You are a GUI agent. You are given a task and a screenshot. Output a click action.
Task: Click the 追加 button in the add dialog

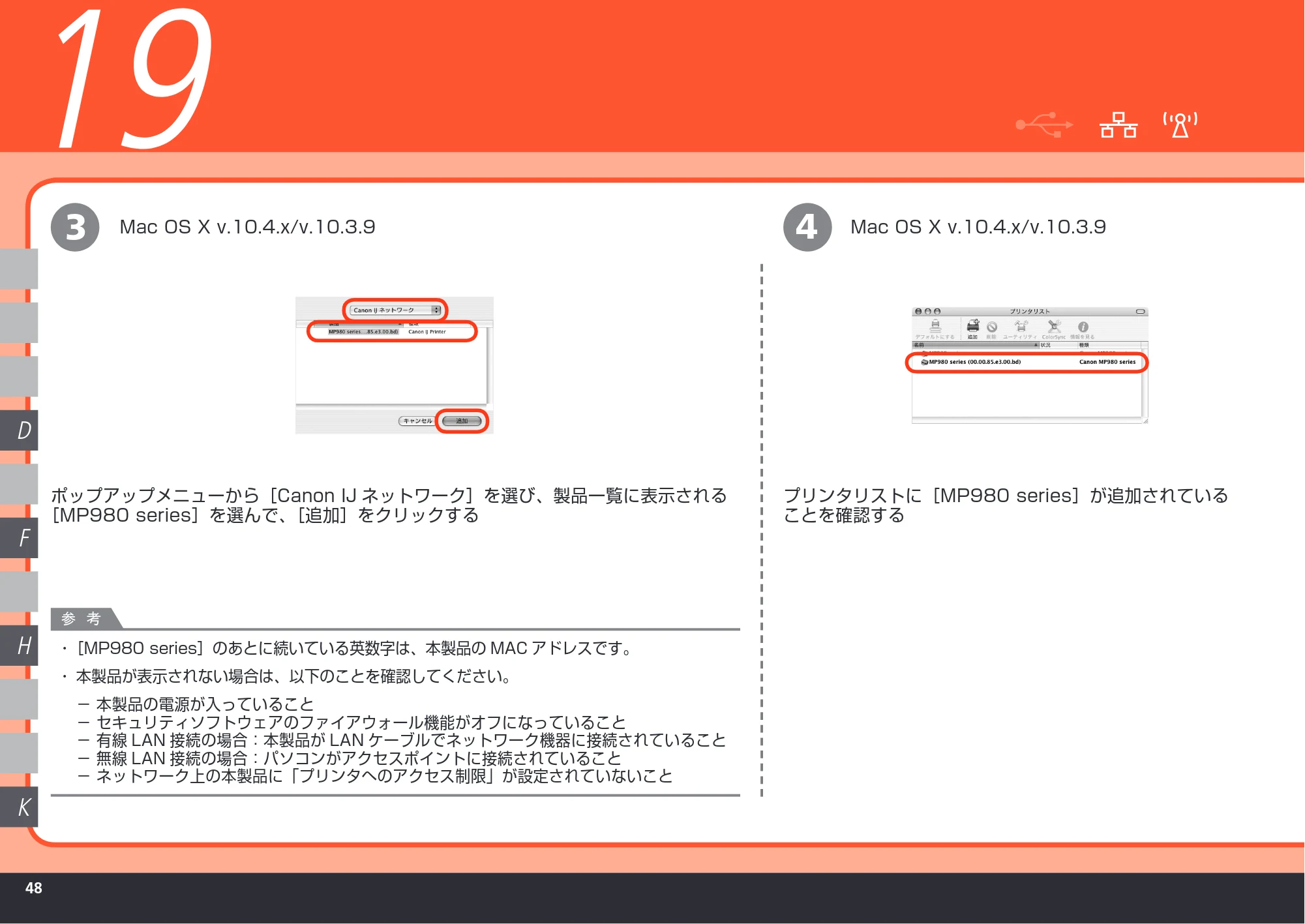tap(462, 421)
